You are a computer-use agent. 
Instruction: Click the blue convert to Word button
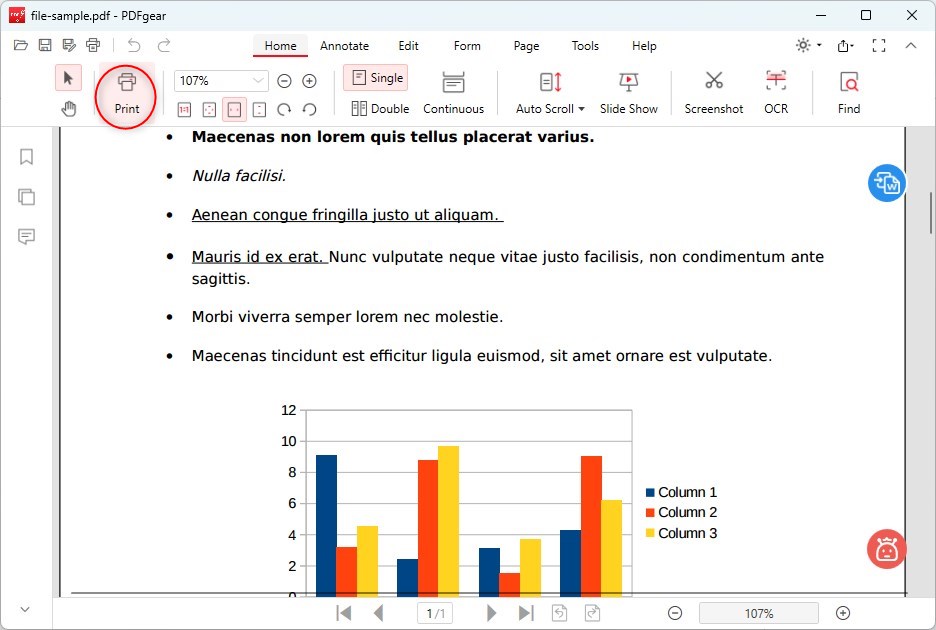(x=886, y=183)
